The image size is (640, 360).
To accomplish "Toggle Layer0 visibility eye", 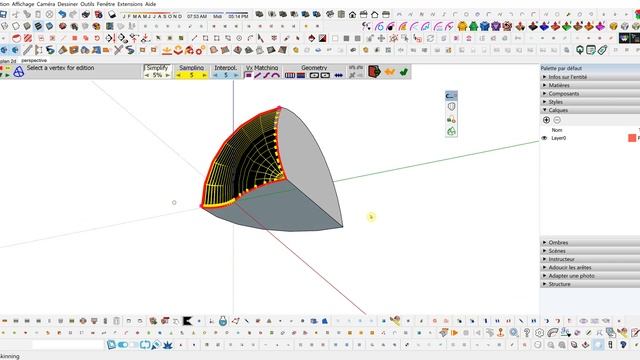I will tap(544, 138).
